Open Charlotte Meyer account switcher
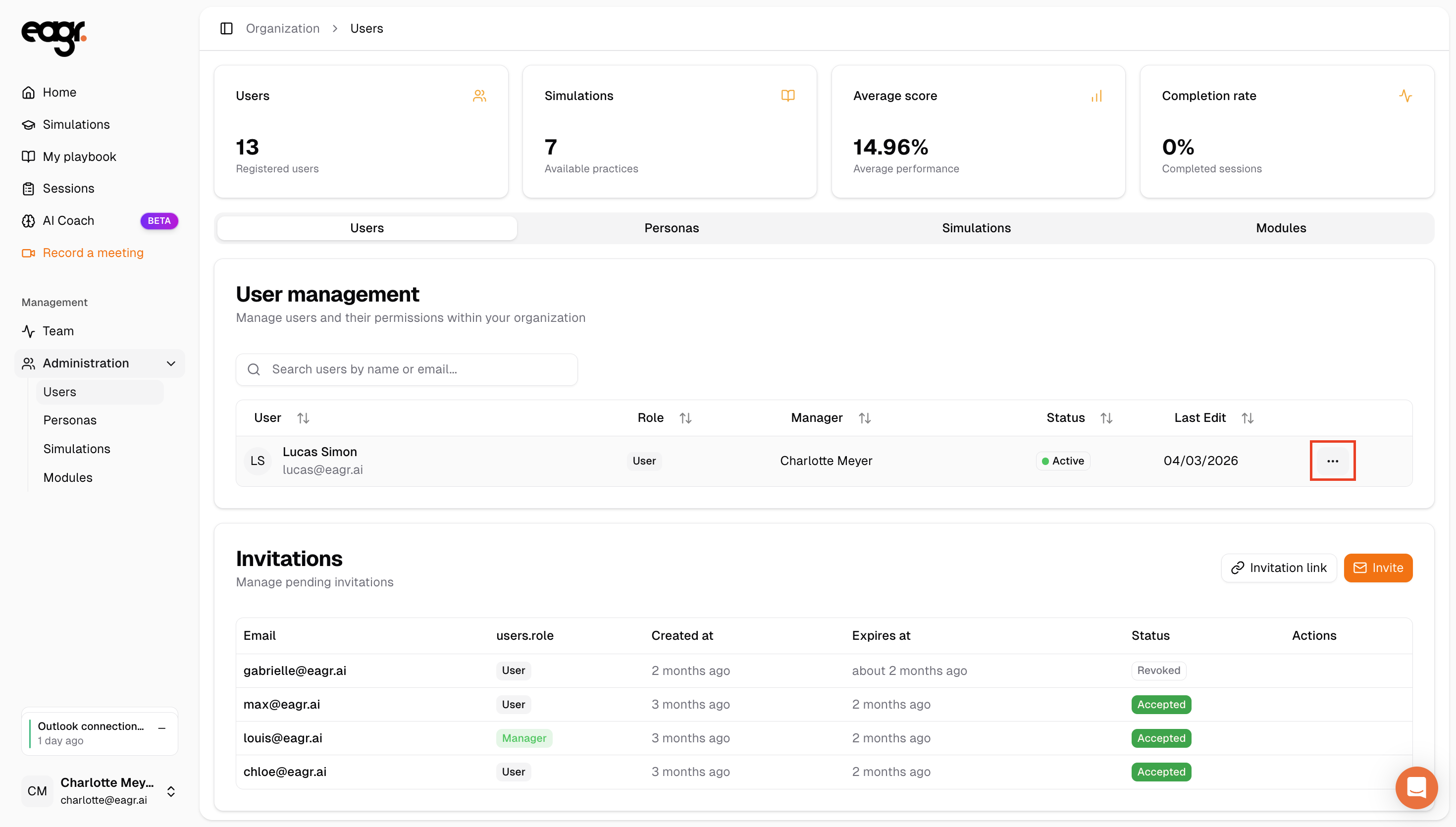The image size is (1456, 827). pos(171,791)
